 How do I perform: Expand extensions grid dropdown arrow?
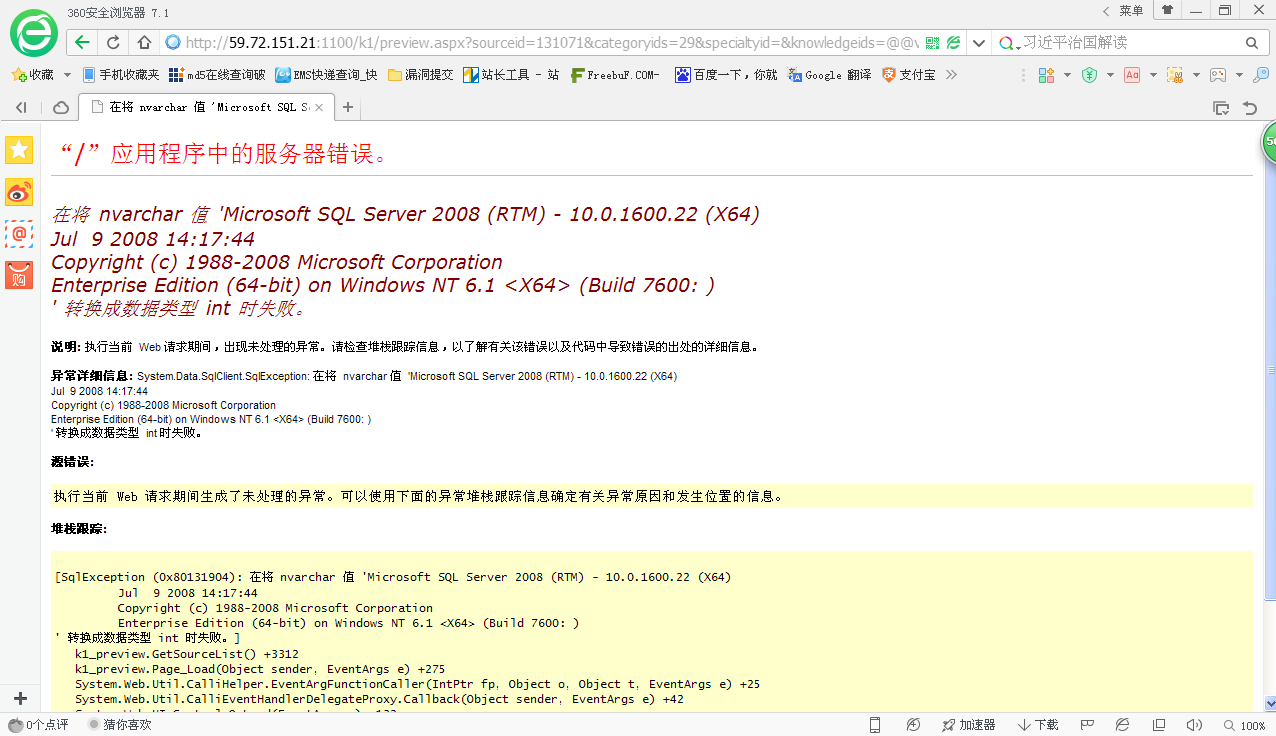pos(1067,75)
